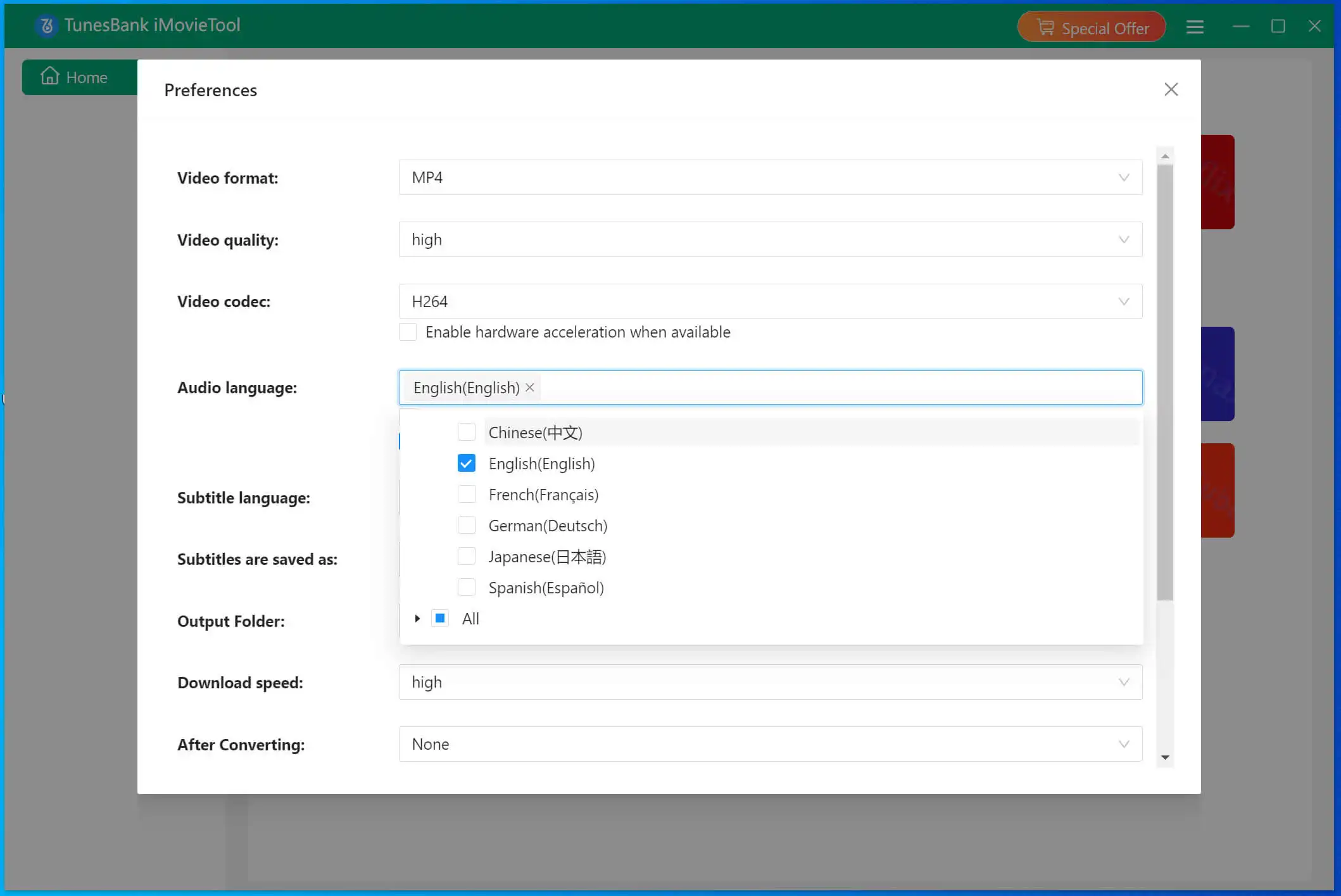The image size is (1341, 896).
Task: Enable hardware acceleration when available checkbox
Action: click(x=407, y=331)
